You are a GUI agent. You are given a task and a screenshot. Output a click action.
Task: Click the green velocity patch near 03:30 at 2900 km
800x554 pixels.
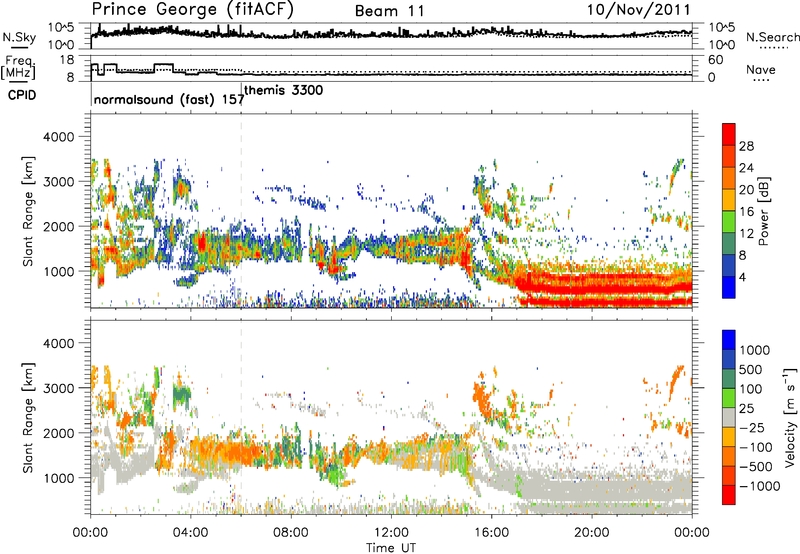[182, 394]
